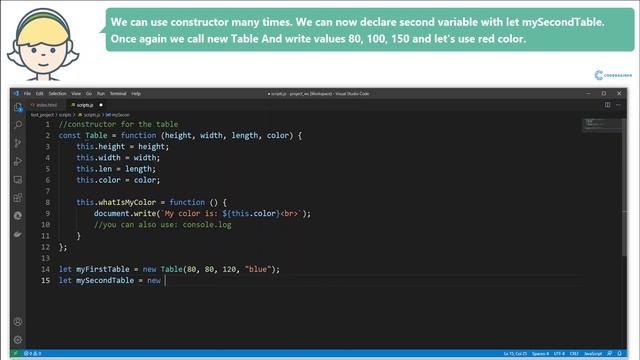The image size is (640, 360).
Task: Change indentation via Spaces: 4
Action: [x=540, y=353]
